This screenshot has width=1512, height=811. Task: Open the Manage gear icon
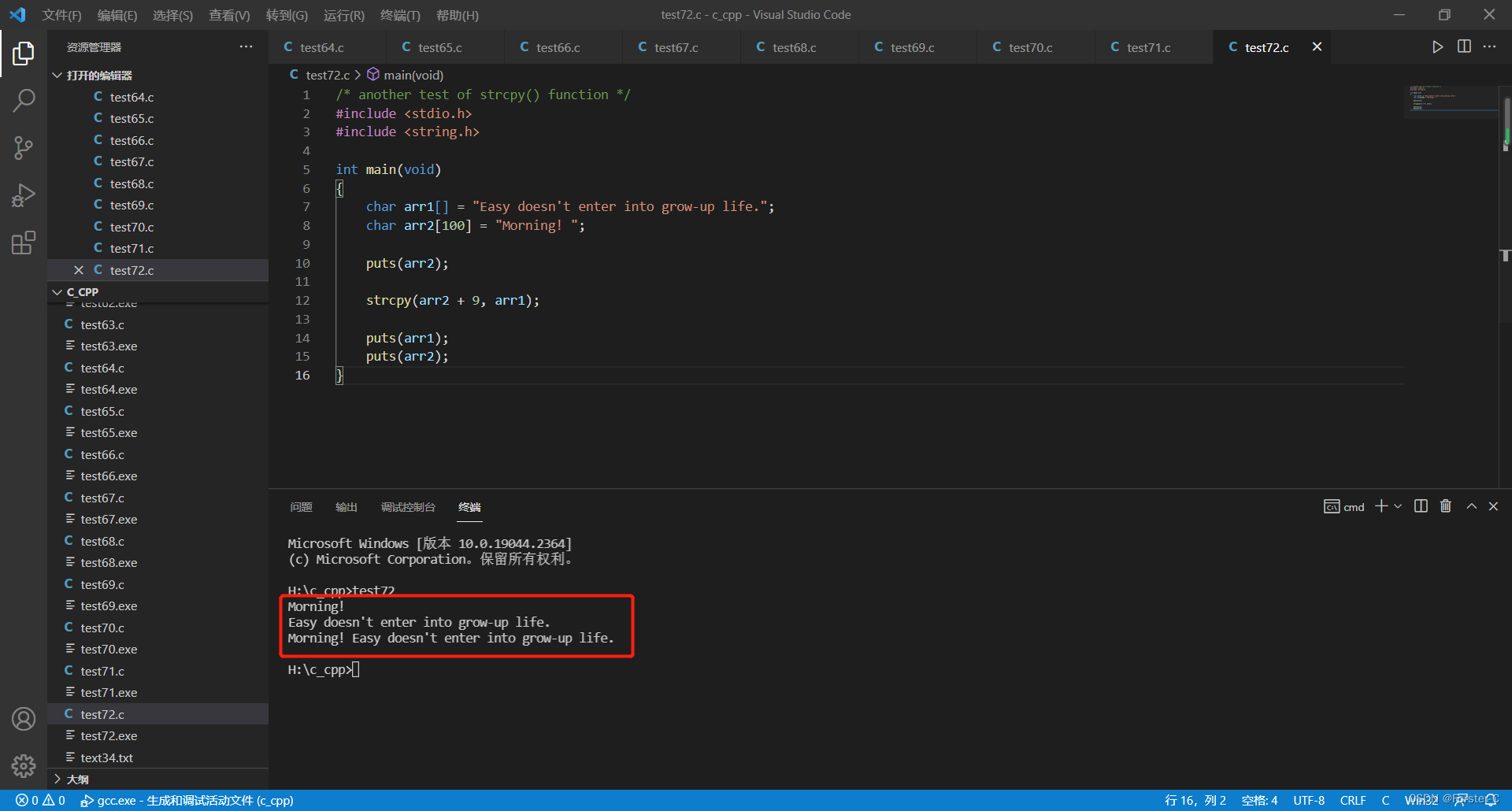point(24,765)
